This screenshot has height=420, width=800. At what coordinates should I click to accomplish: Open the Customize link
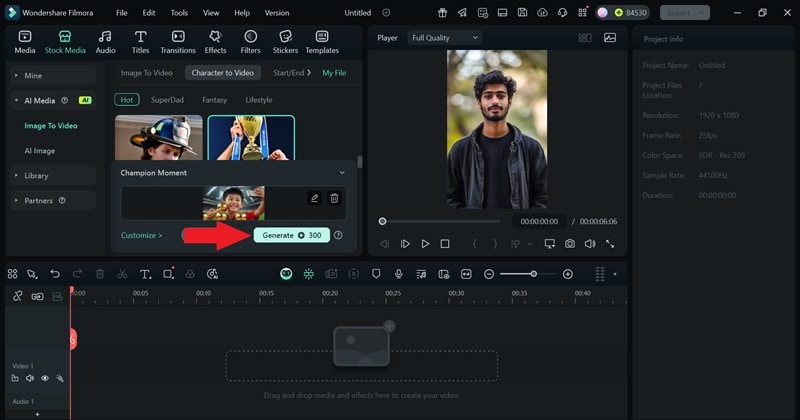[x=141, y=235]
